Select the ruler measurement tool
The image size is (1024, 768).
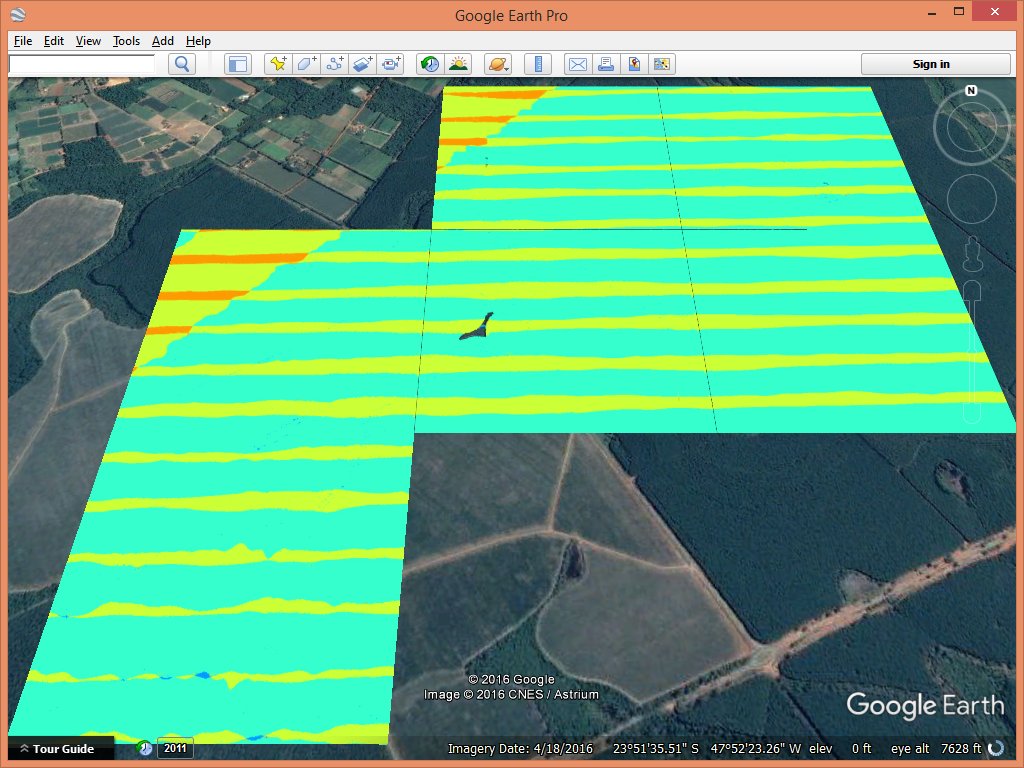coord(537,64)
